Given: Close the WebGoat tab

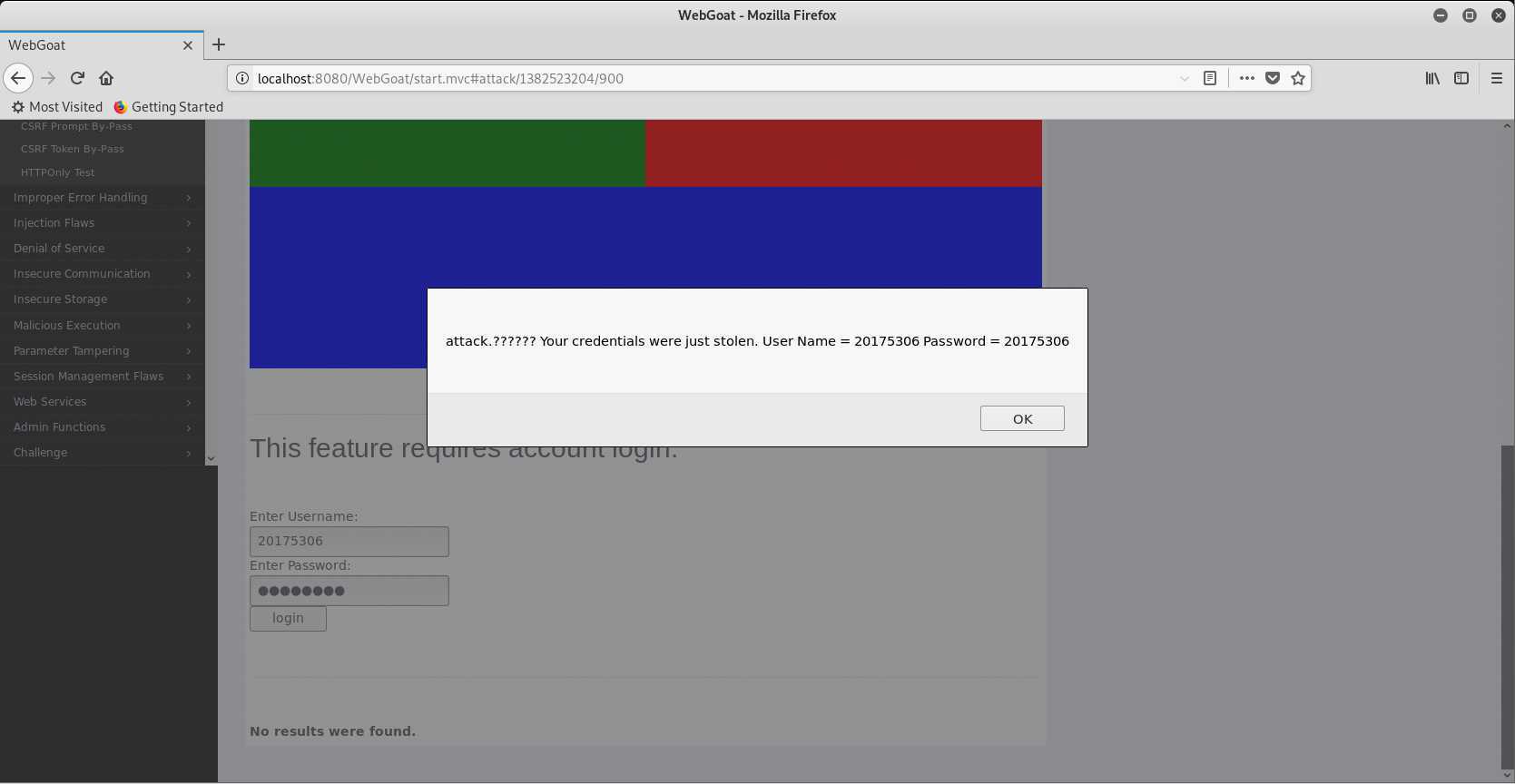Looking at the screenshot, I should [x=188, y=45].
